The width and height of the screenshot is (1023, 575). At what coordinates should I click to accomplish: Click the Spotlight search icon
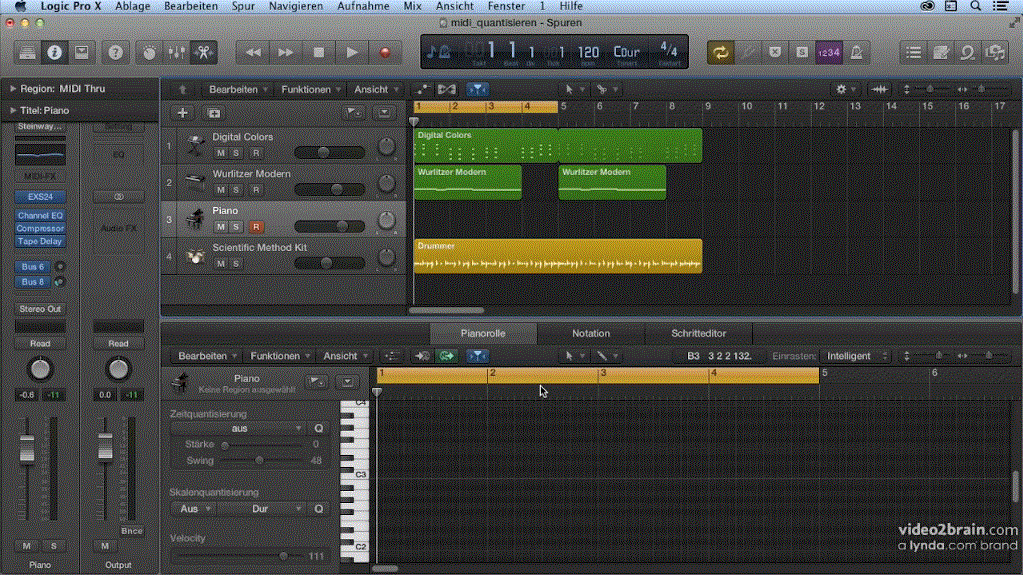pos(975,6)
